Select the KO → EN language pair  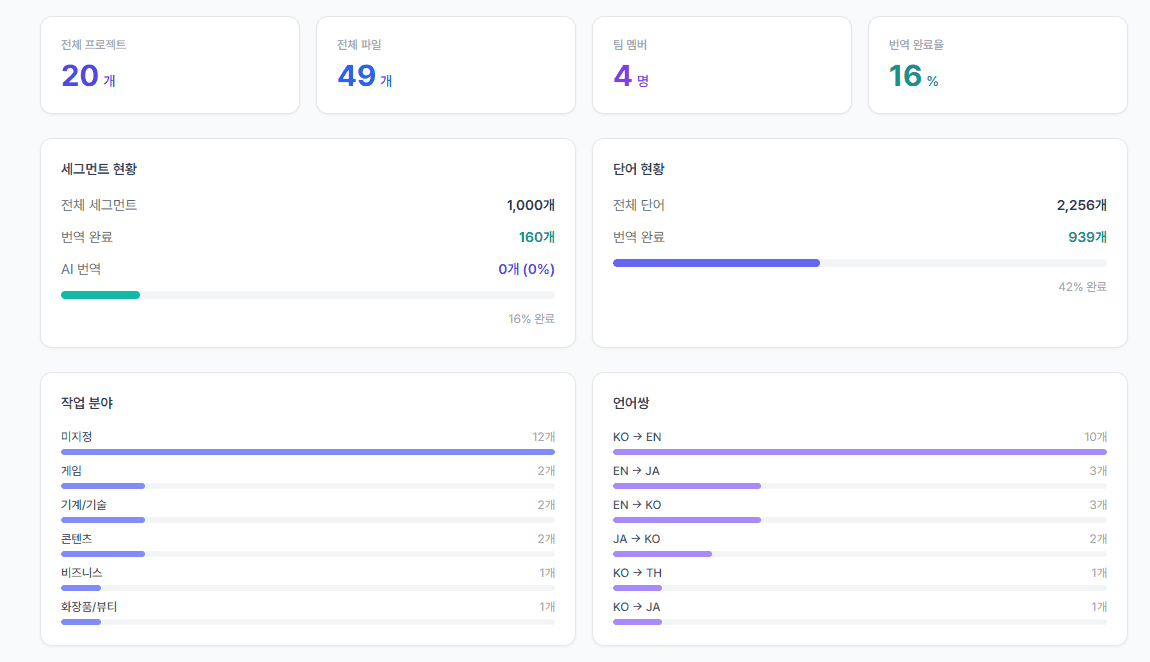point(860,443)
